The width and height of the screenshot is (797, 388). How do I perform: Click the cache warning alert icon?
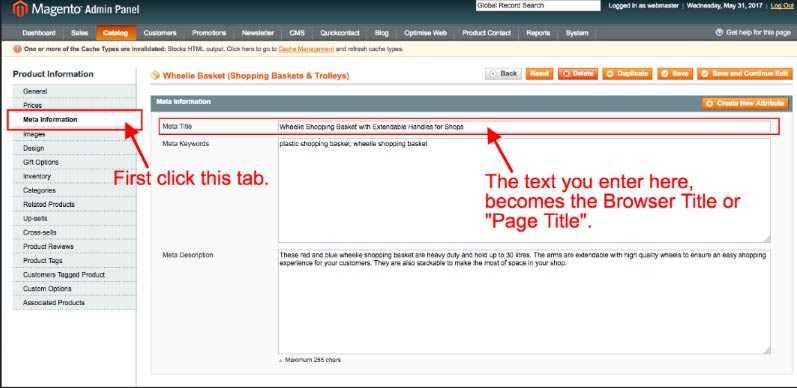(17, 49)
